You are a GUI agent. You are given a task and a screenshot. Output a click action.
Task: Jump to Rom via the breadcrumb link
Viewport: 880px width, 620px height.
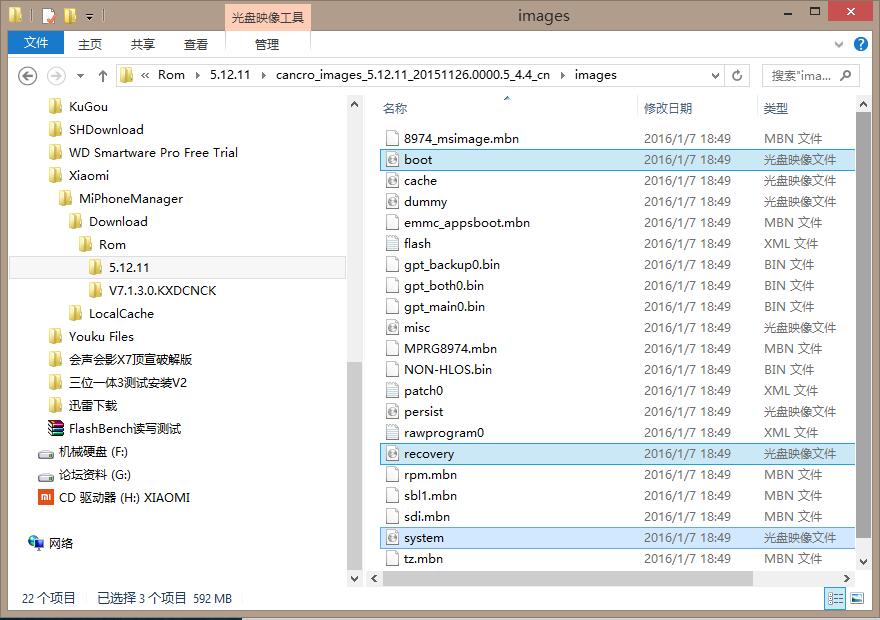pyautogui.click(x=169, y=75)
